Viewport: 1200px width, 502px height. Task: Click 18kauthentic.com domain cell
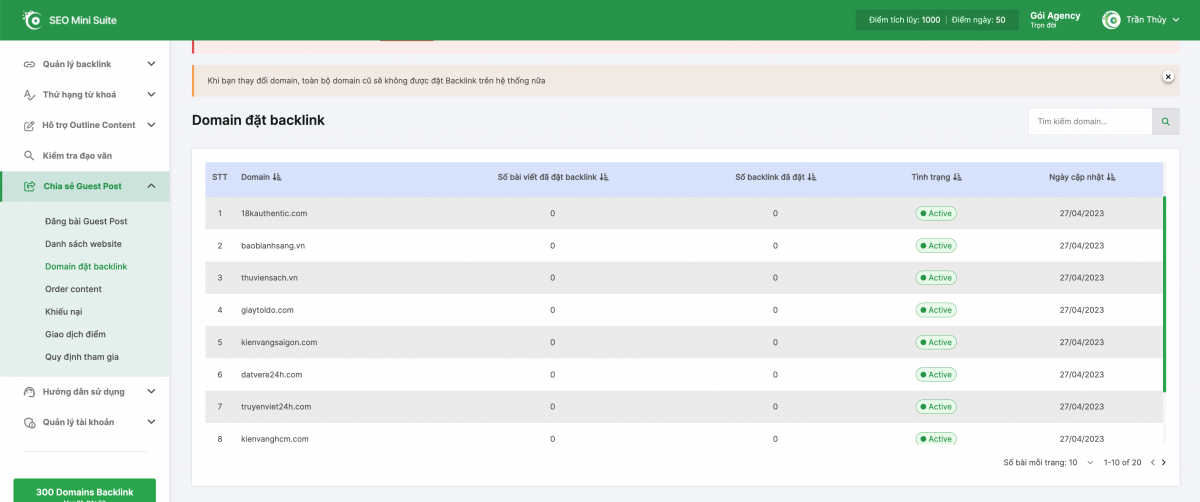(x=274, y=213)
